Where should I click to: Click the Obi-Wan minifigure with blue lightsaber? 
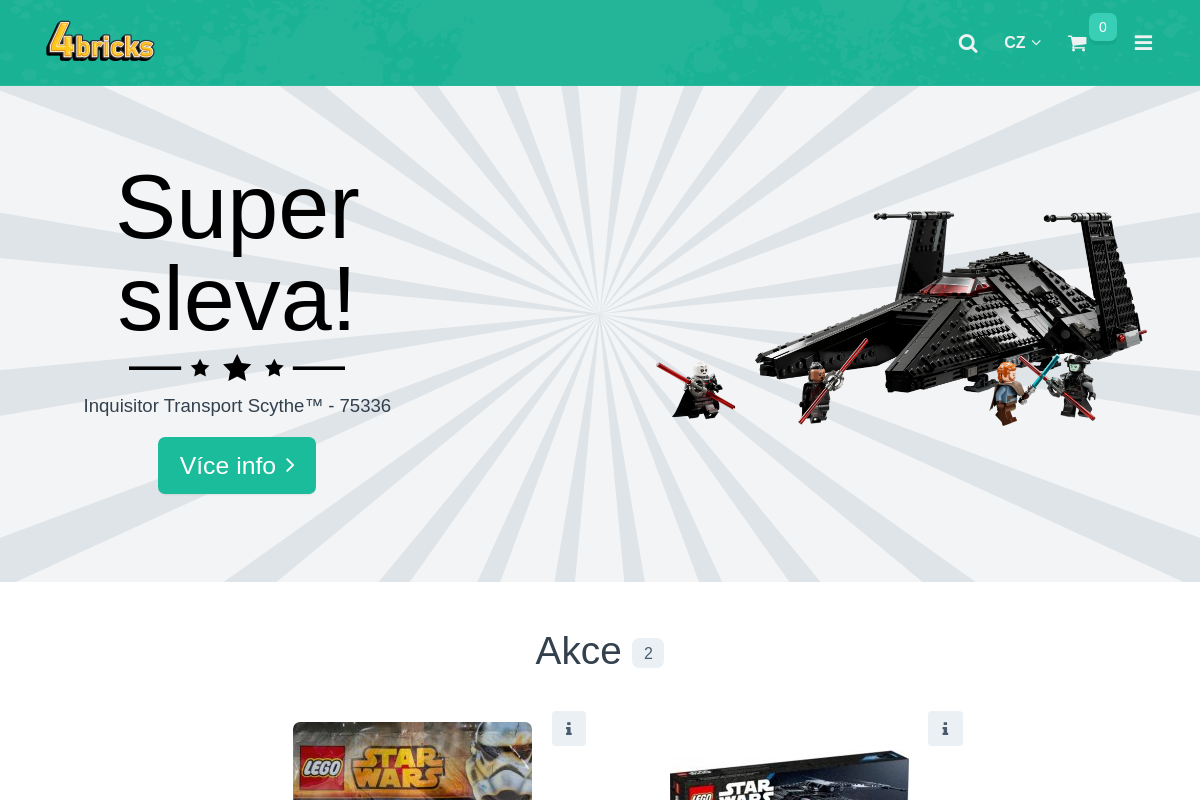coord(1008,391)
